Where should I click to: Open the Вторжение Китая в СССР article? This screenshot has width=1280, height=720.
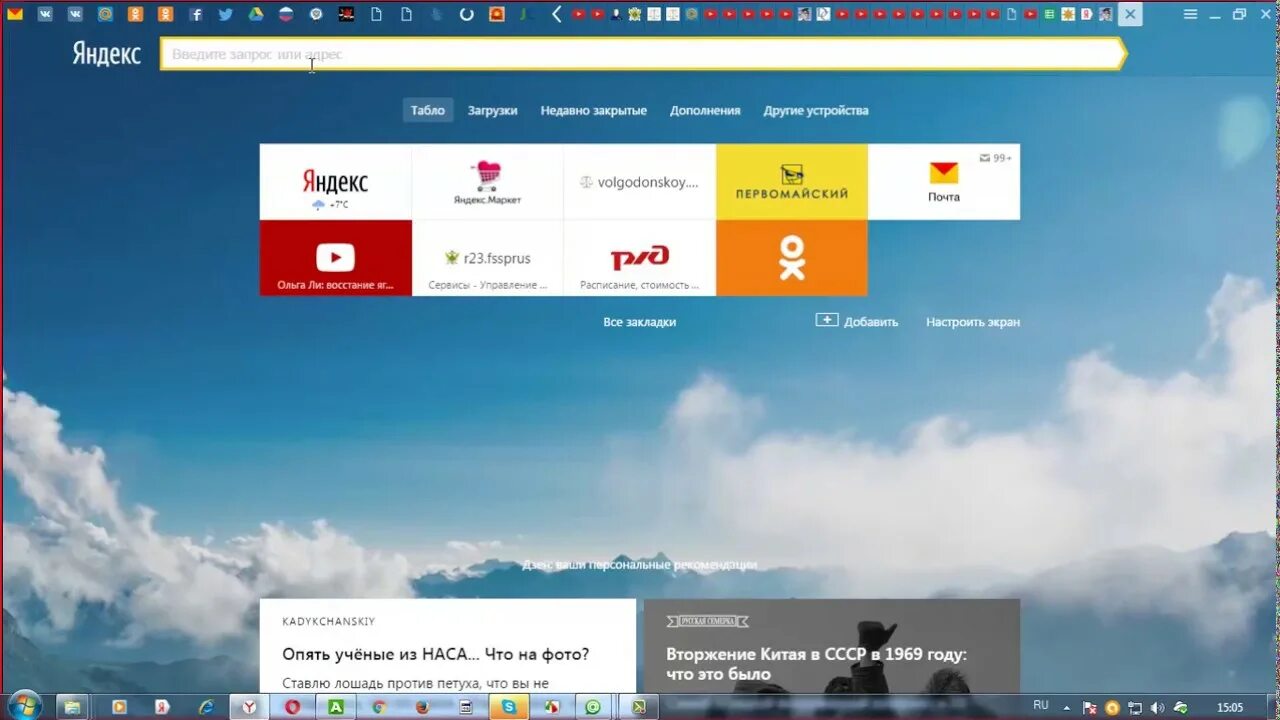817,664
